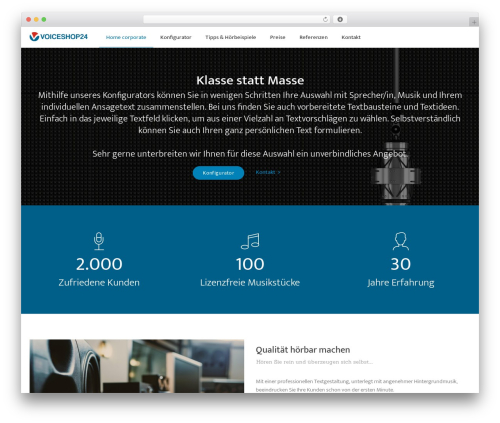Click the blue Konfigurator button
500x423 pixels.
(x=218, y=173)
